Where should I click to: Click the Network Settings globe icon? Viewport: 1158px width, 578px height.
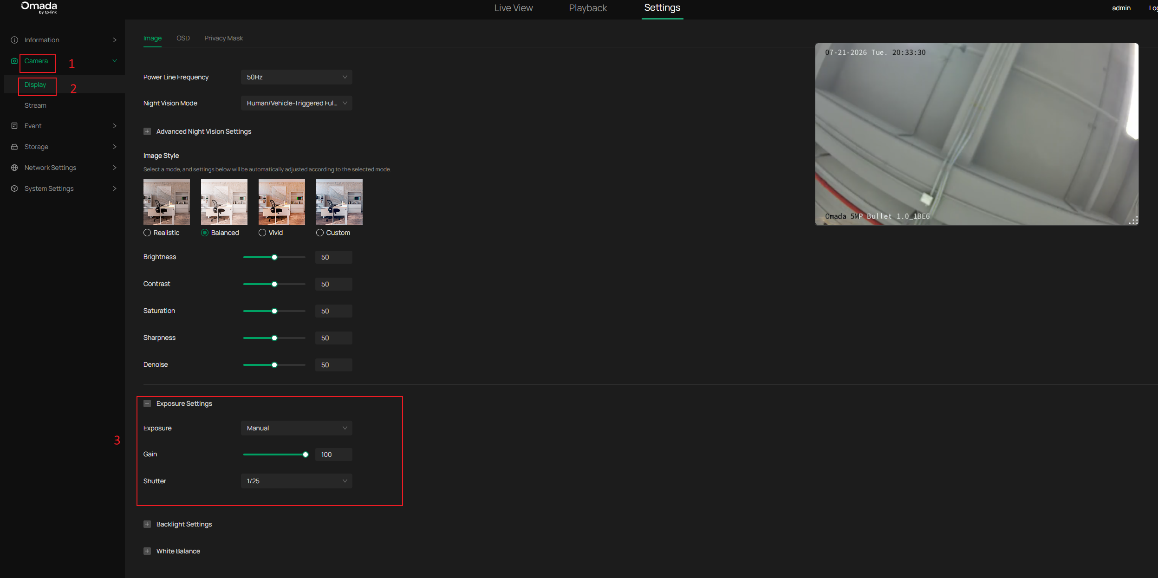point(15,168)
